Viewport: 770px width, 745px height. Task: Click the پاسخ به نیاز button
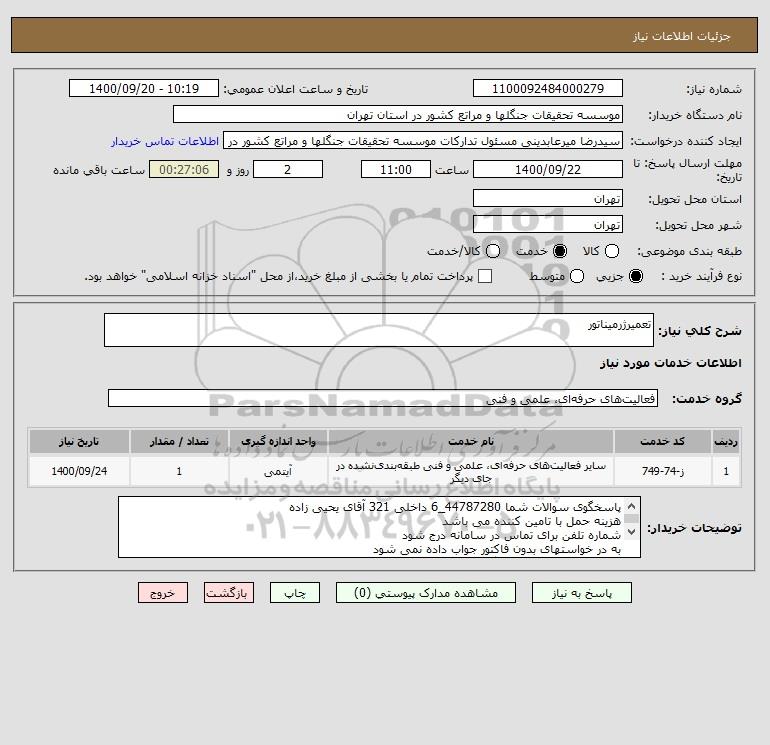tap(581, 593)
